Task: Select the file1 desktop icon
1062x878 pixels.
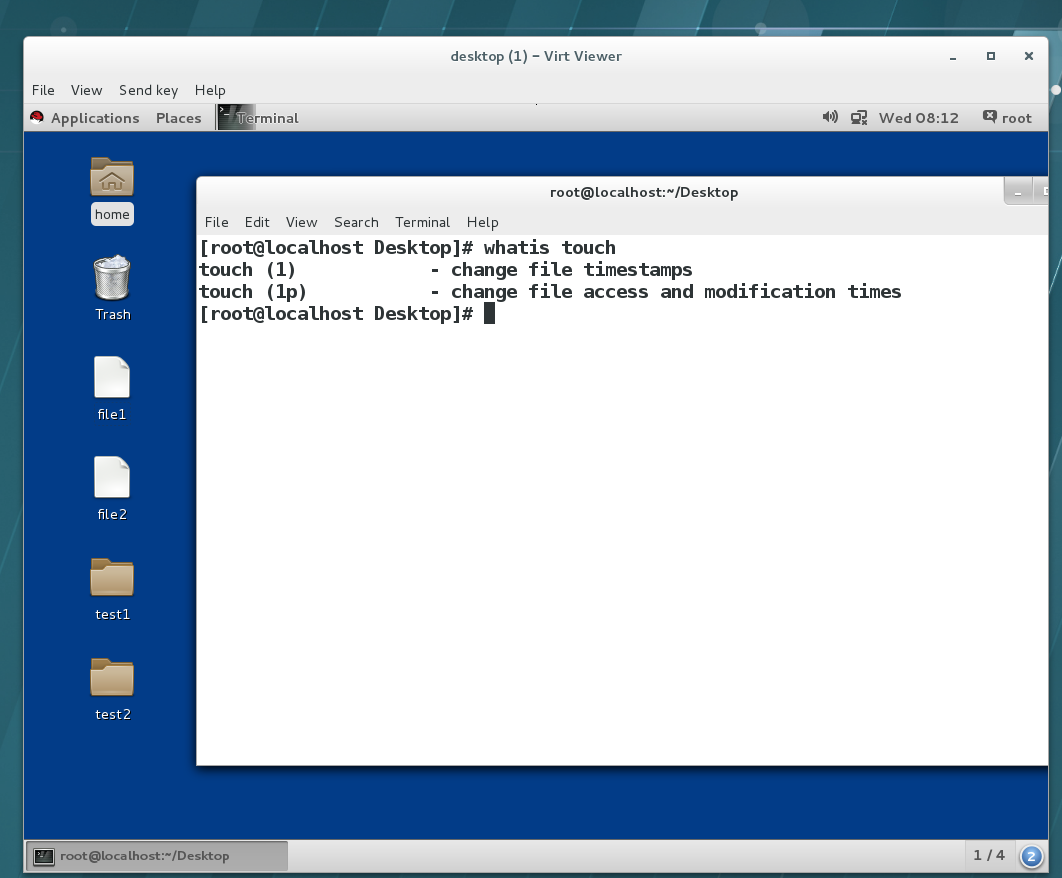Action: click(x=112, y=377)
